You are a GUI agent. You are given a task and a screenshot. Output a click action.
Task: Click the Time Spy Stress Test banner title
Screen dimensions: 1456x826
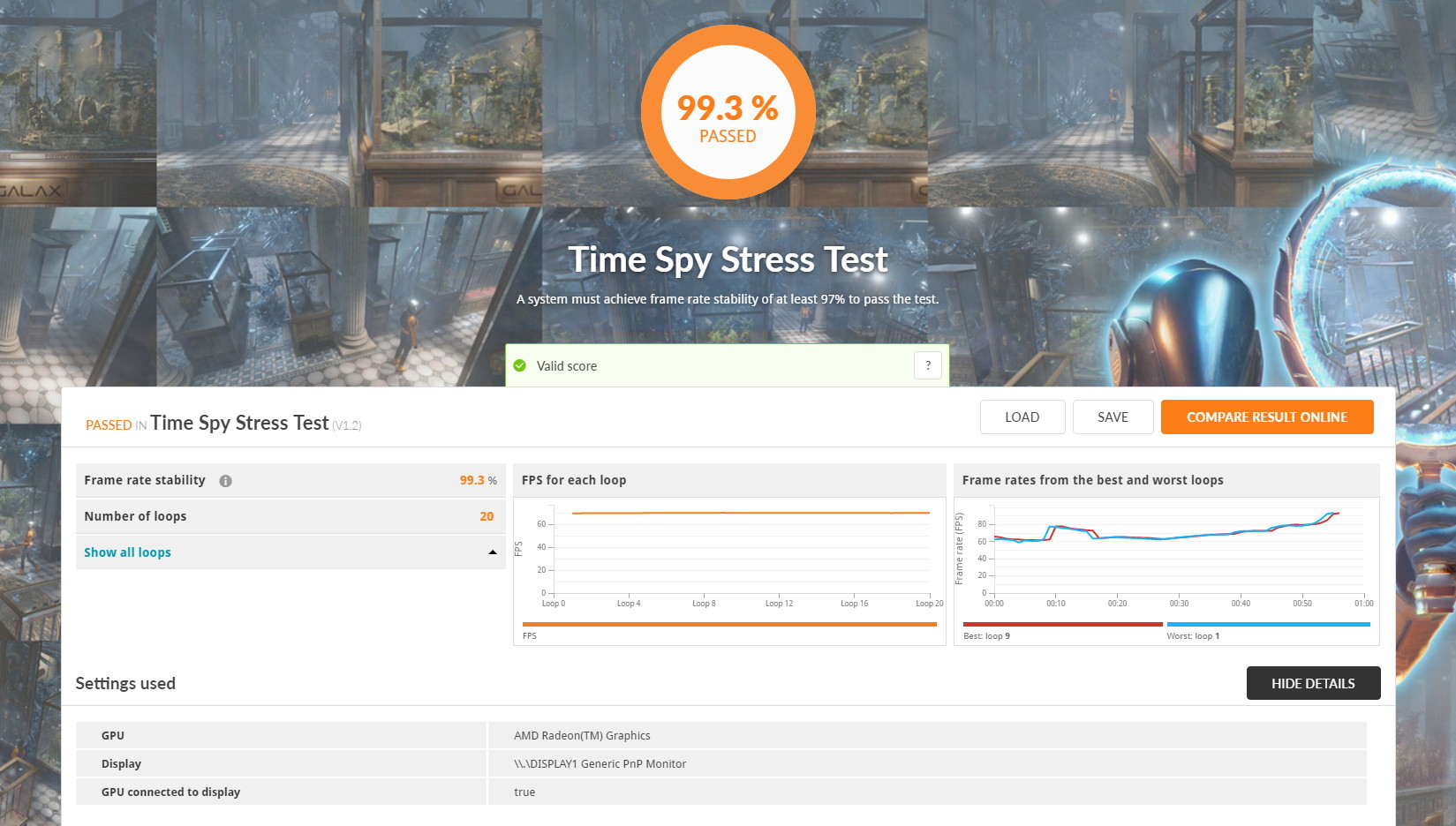pos(728,259)
